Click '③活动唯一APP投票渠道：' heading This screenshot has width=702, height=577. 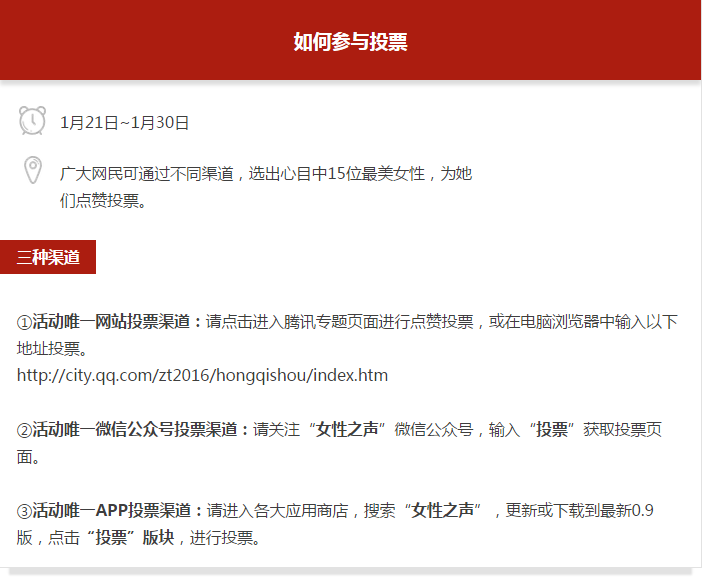[x=111, y=510]
